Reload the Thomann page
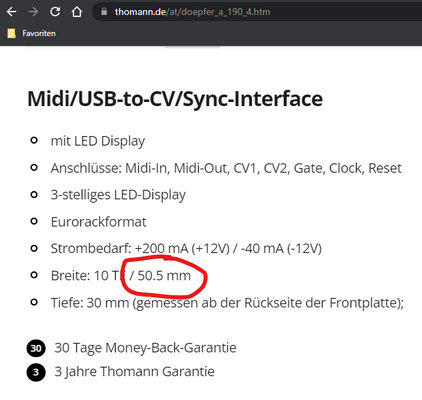 [55, 12]
